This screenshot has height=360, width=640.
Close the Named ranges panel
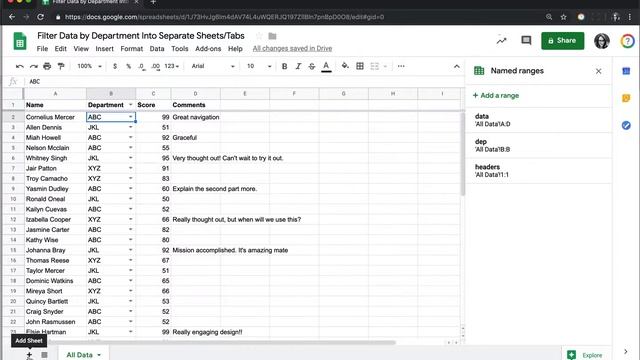598,71
